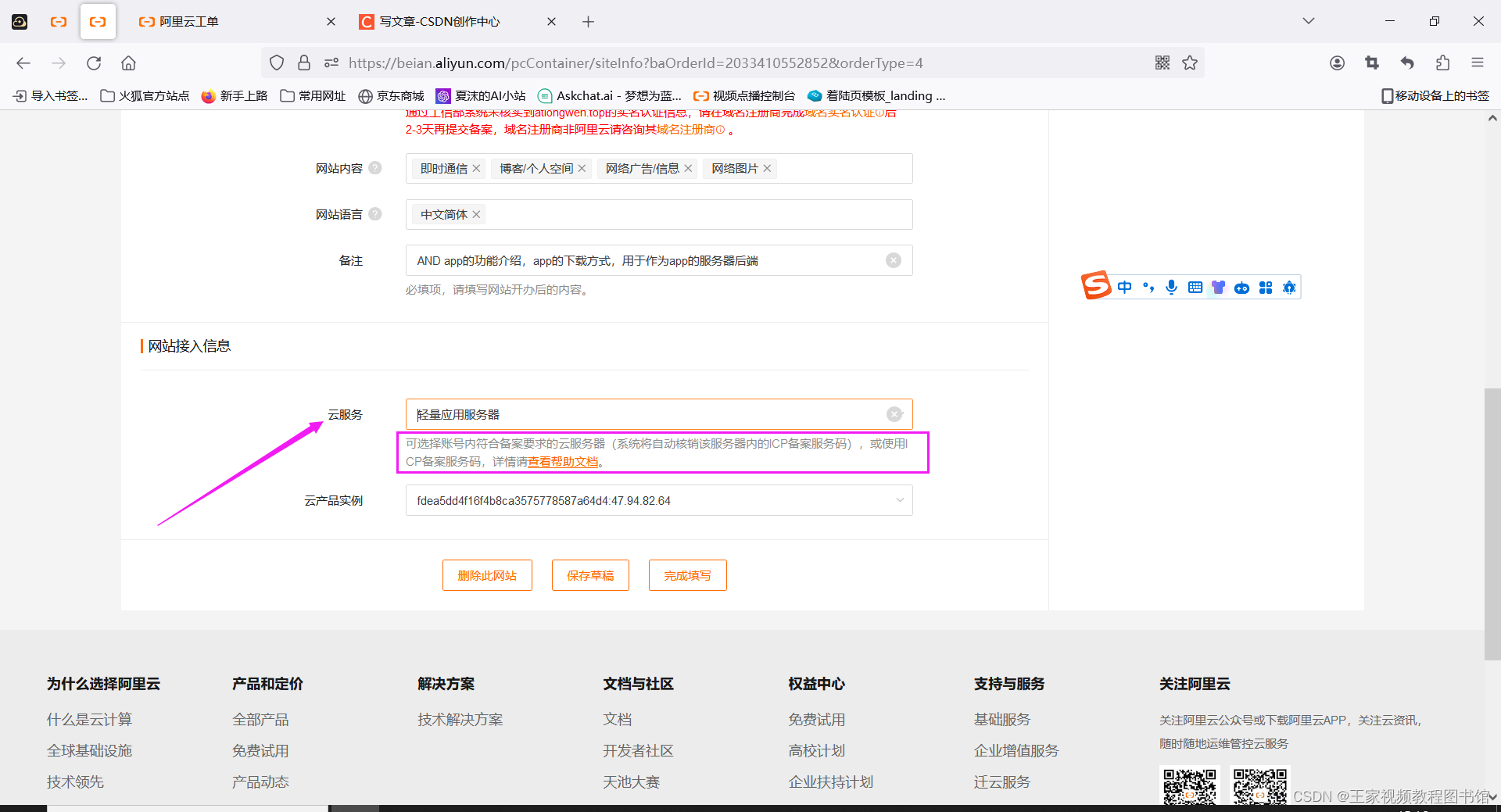Open Sogou skin shirt icon

coord(1218,288)
